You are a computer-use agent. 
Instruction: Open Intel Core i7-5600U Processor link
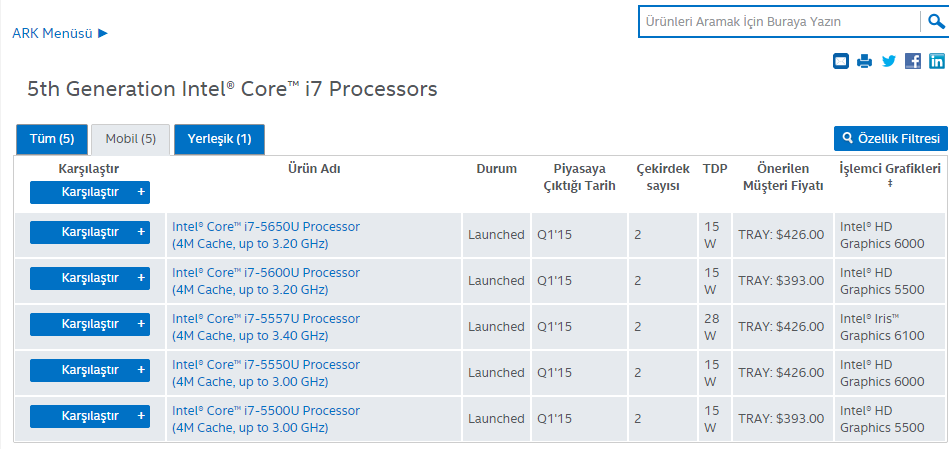click(266, 281)
